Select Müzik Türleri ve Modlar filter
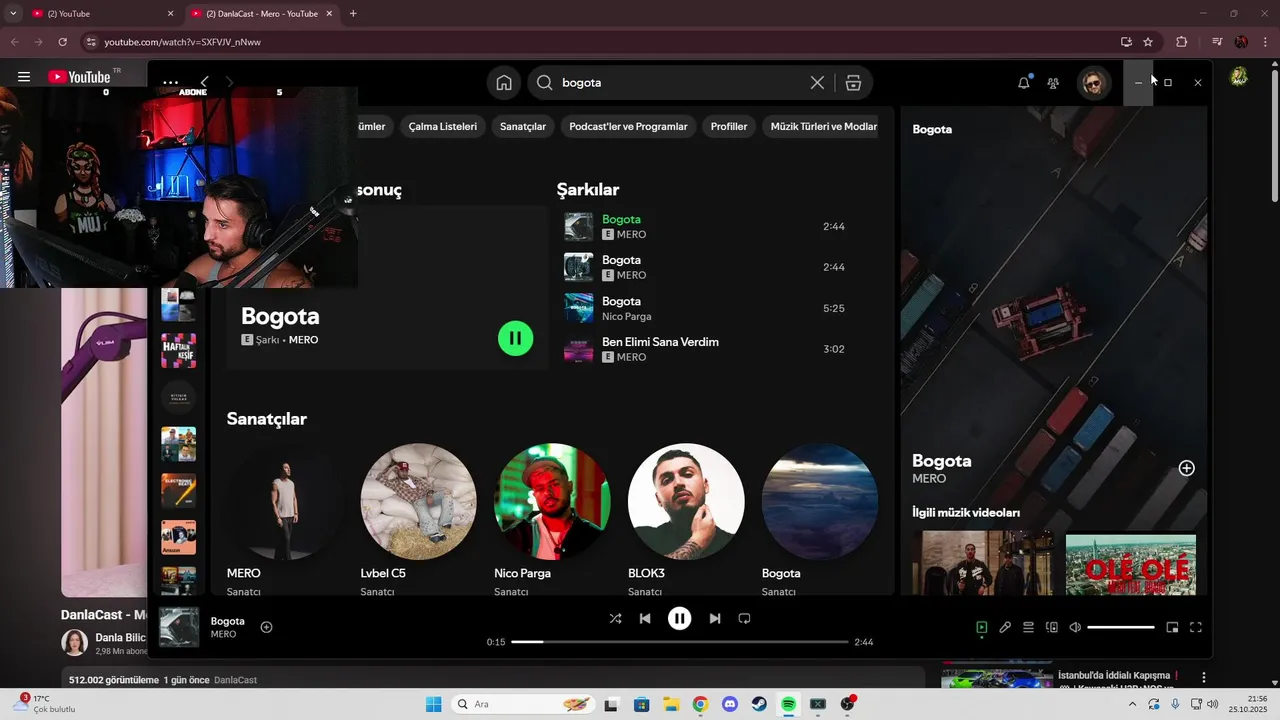 (x=823, y=127)
